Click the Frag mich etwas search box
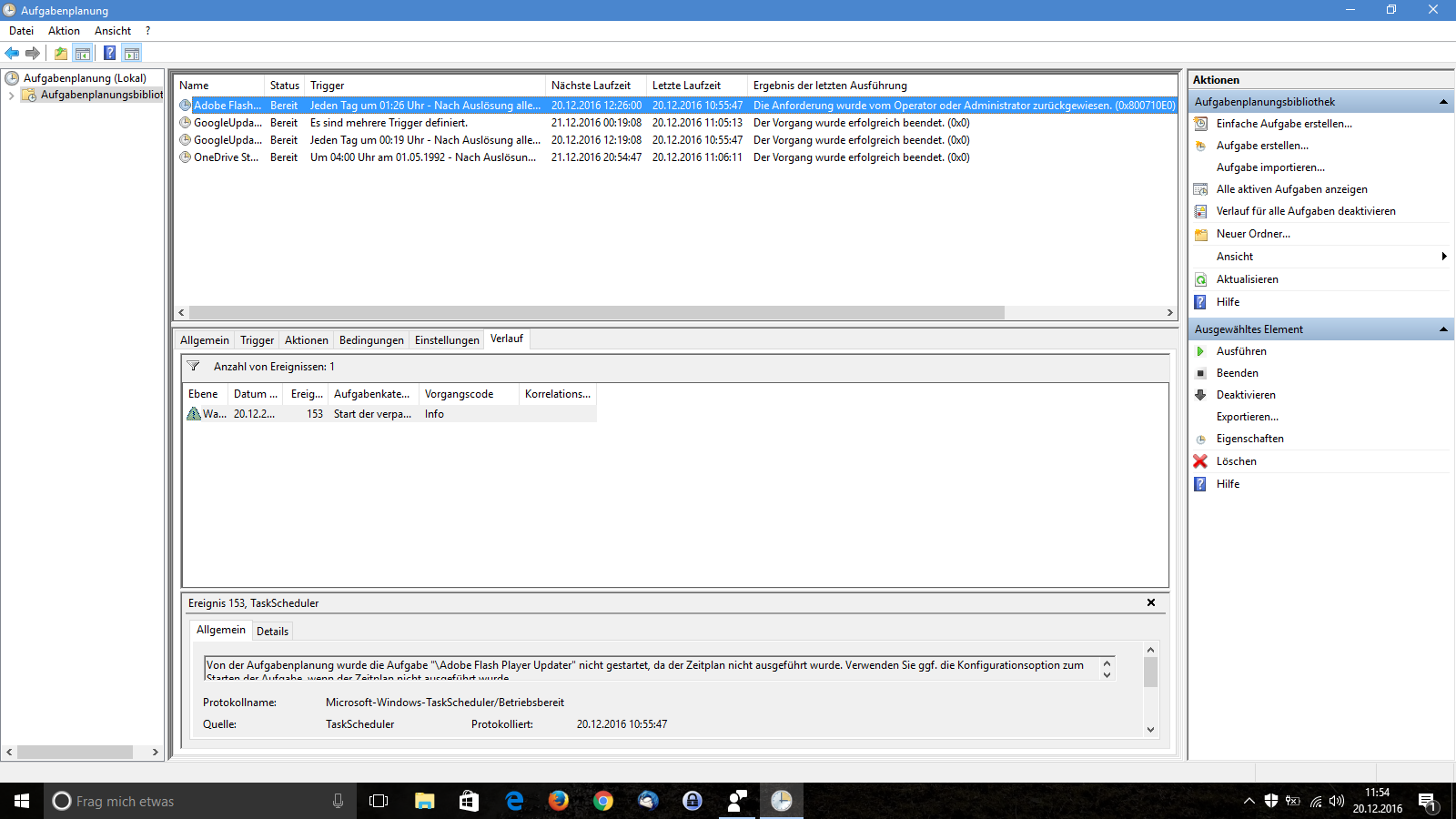The height and width of the screenshot is (819, 1456). [200, 801]
